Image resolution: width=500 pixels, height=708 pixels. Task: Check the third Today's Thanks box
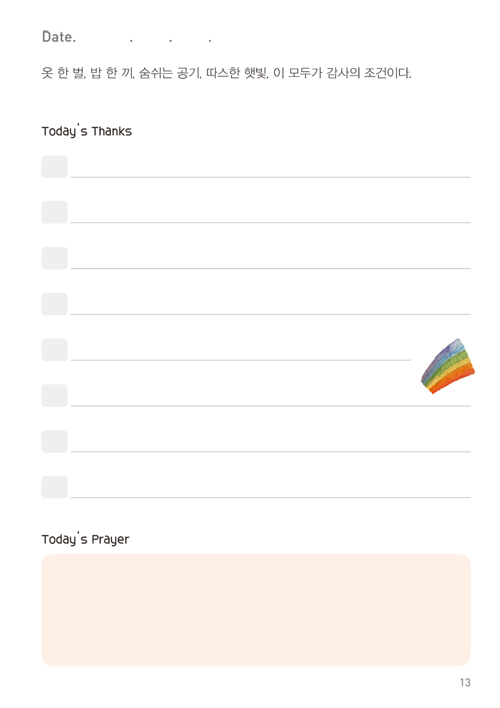click(x=55, y=258)
